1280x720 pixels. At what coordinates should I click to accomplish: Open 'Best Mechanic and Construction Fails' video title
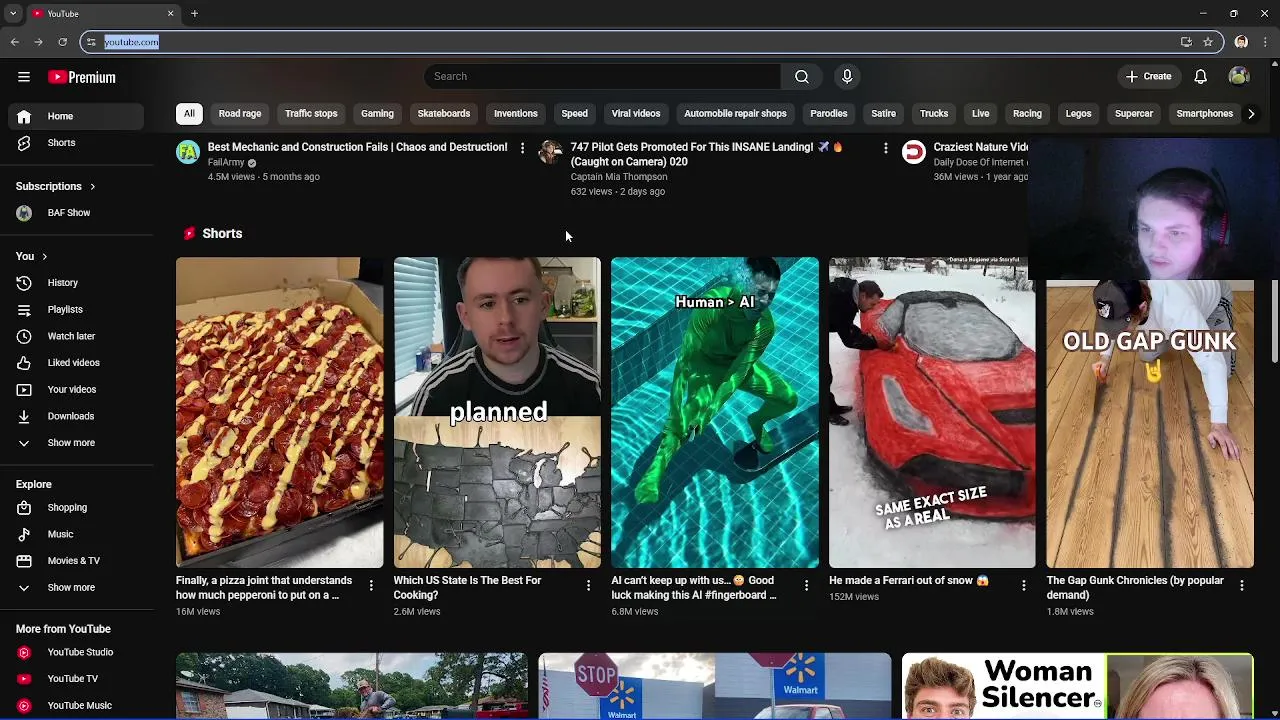[x=357, y=147]
